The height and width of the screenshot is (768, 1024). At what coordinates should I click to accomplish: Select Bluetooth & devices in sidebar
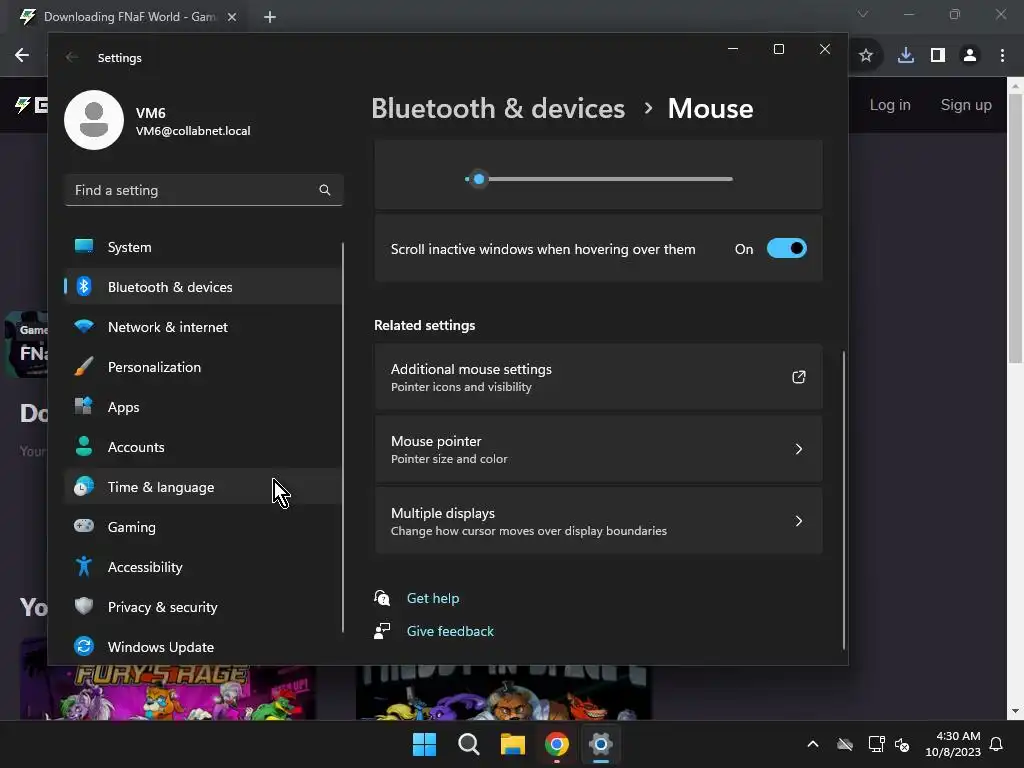click(x=202, y=287)
